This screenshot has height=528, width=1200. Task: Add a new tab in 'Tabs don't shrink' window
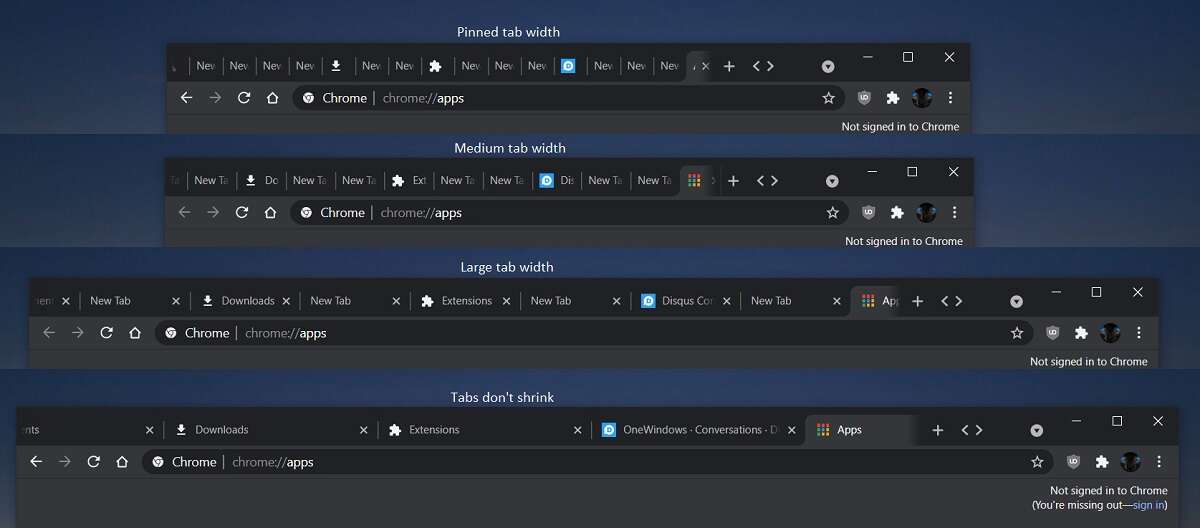click(x=937, y=430)
